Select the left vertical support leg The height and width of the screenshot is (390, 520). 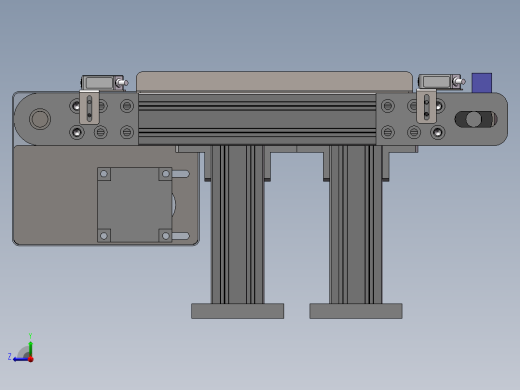coord(238,224)
